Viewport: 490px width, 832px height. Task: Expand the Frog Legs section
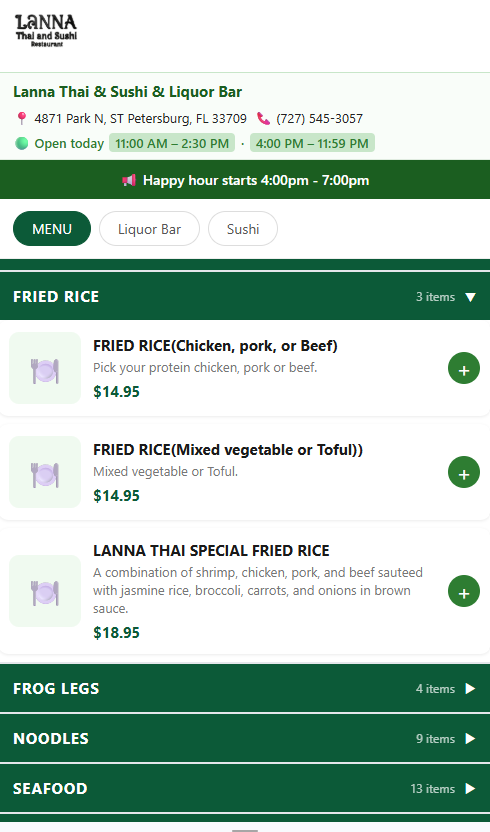tap(245, 689)
